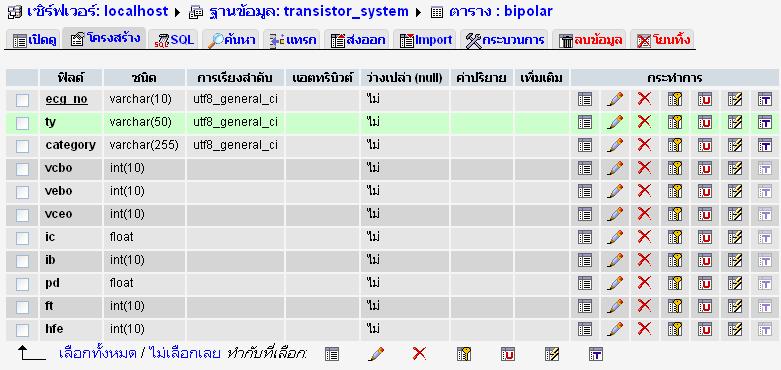Tick the checkbox for ecg_no field

click(x=22, y=100)
